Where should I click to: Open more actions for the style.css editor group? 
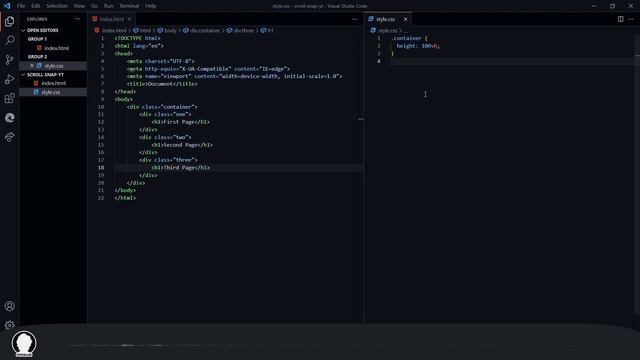tap(631, 19)
